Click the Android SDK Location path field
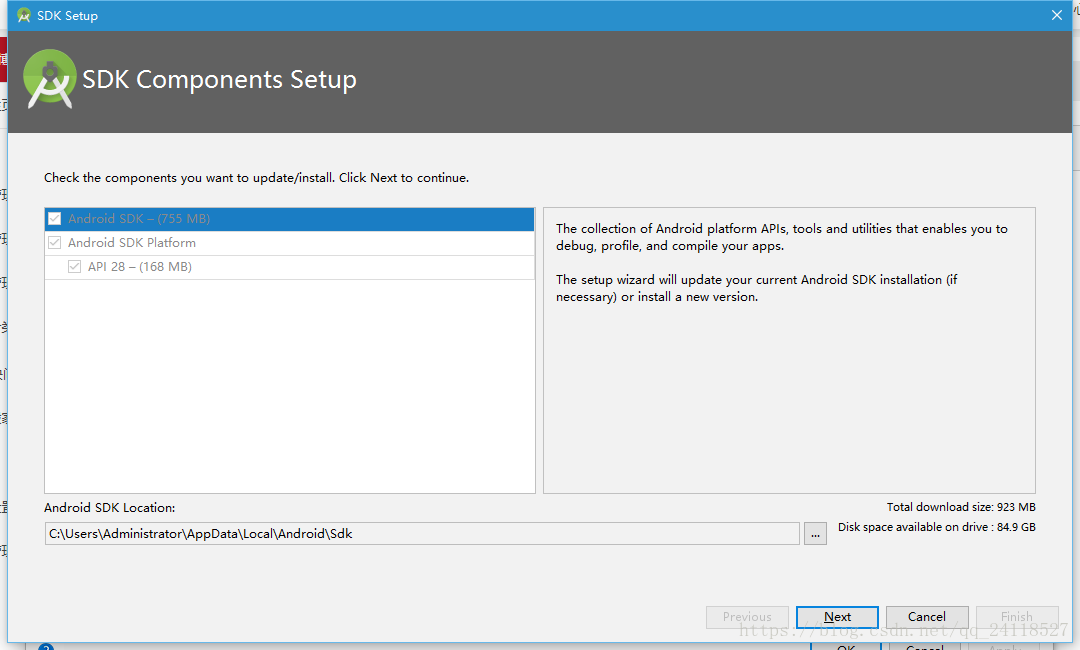This screenshot has width=1080, height=650. click(422, 534)
